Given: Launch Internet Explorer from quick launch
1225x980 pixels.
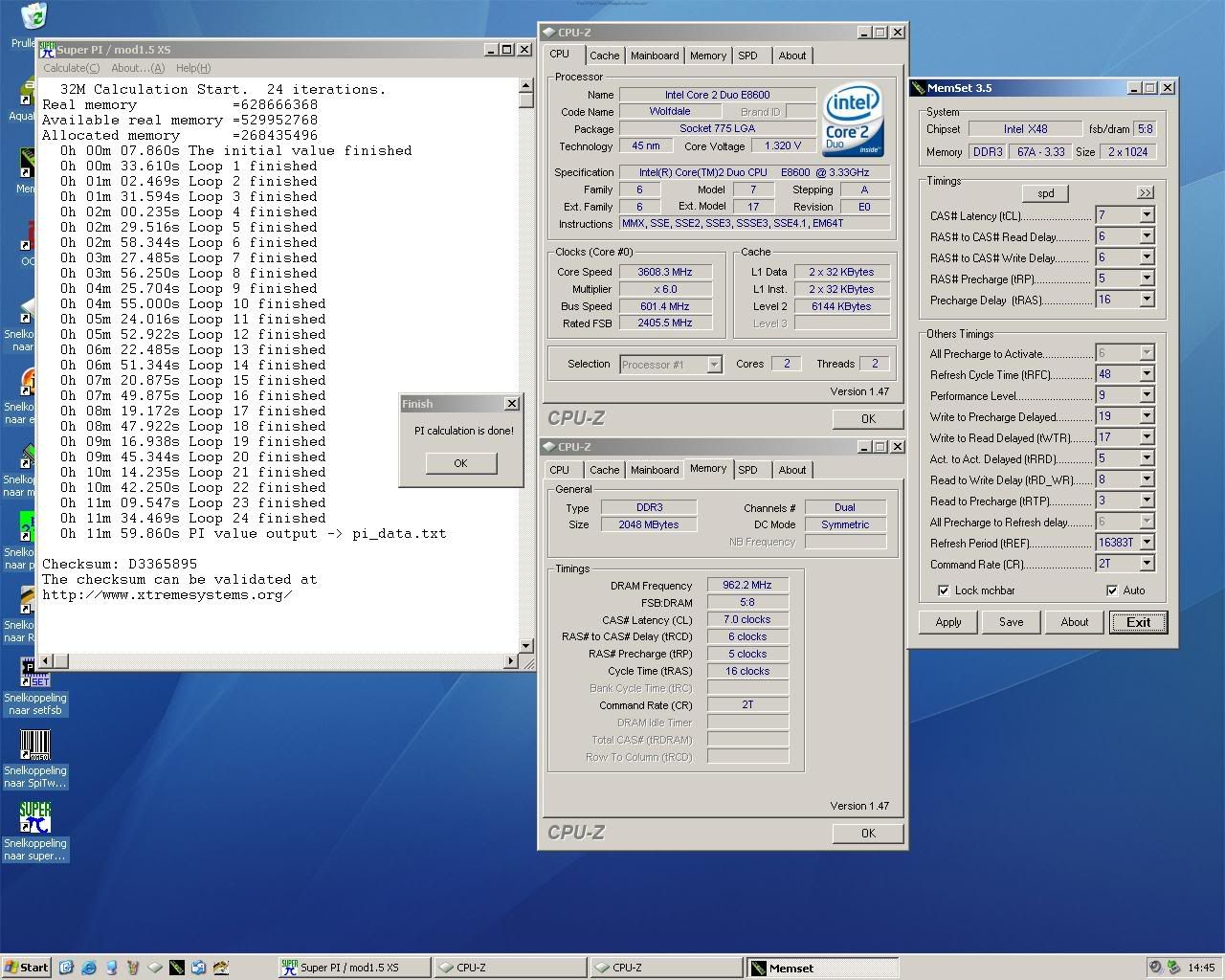Looking at the screenshot, I should 89,967.
